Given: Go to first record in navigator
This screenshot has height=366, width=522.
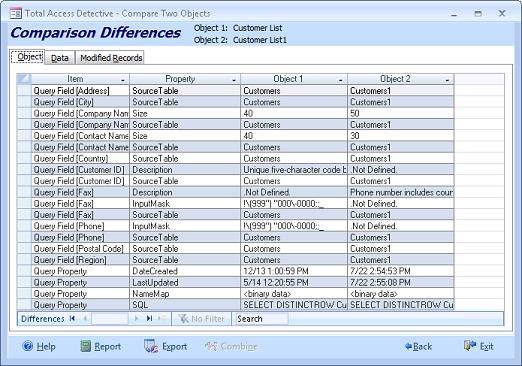Looking at the screenshot, I should coord(72,319).
